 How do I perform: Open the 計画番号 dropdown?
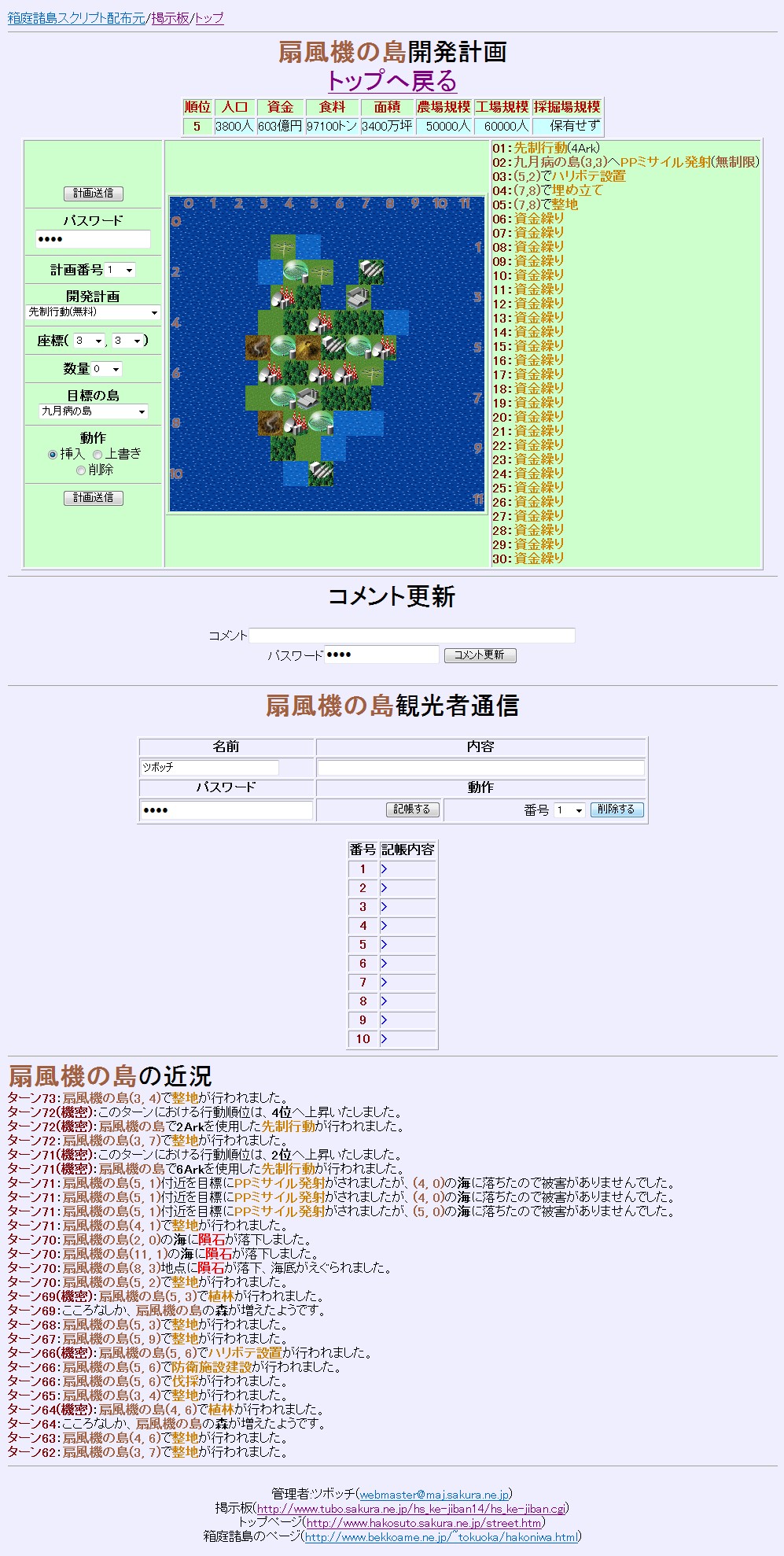coord(120,270)
